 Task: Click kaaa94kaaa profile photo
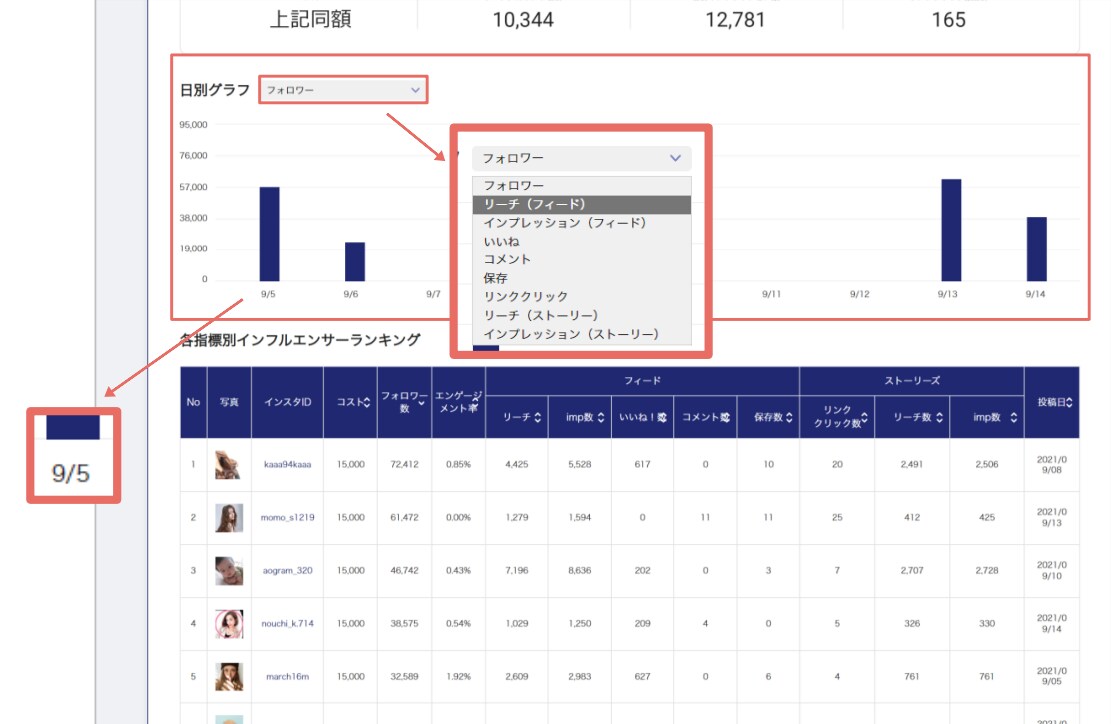(x=229, y=465)
